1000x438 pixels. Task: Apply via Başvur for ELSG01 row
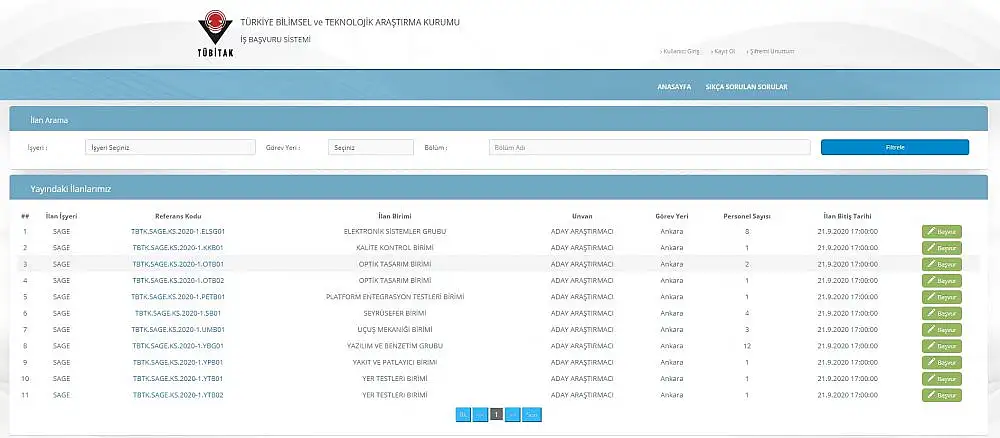coord(942,231)
